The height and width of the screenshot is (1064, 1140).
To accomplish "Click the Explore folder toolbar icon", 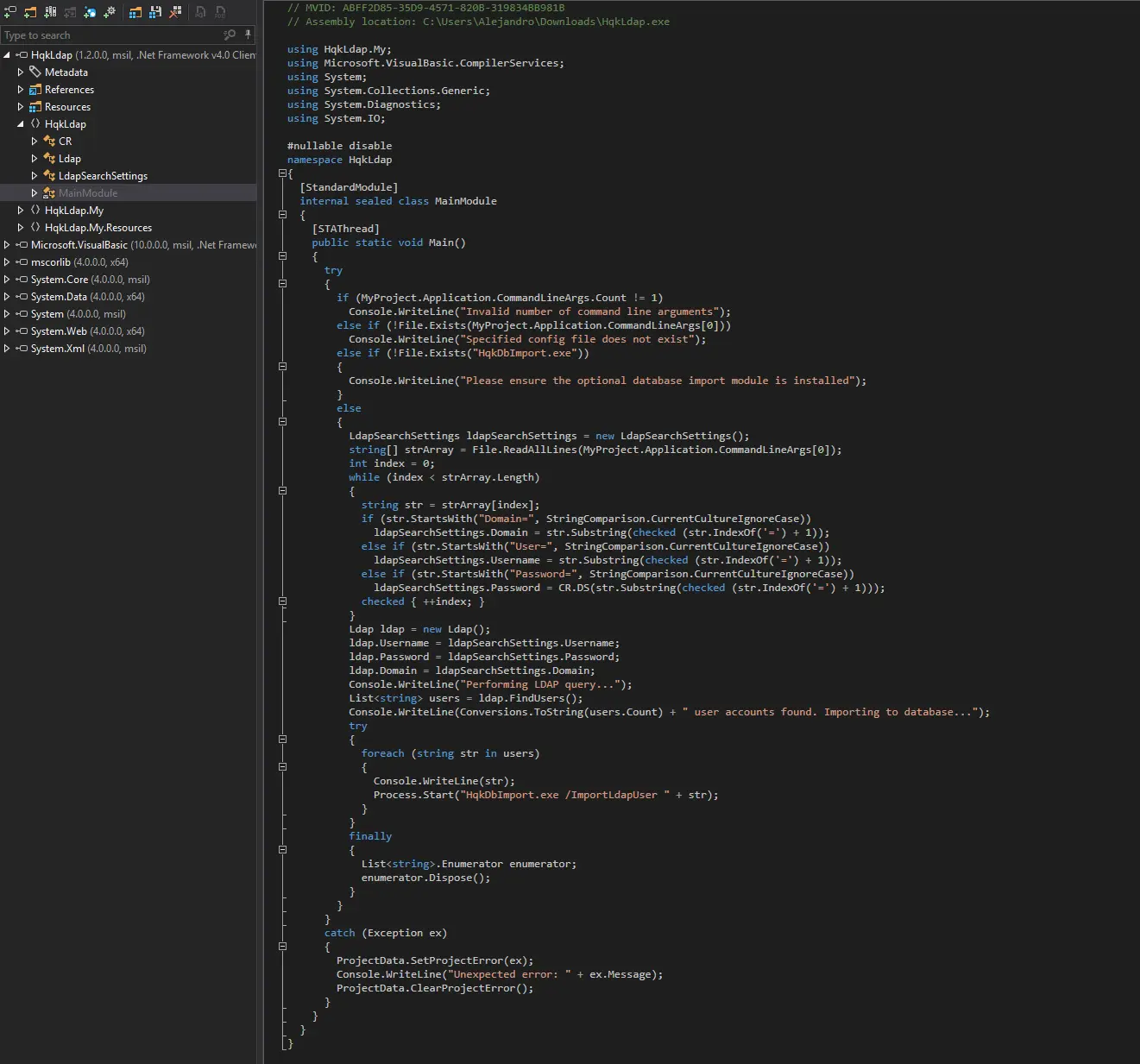I will 30,12.
